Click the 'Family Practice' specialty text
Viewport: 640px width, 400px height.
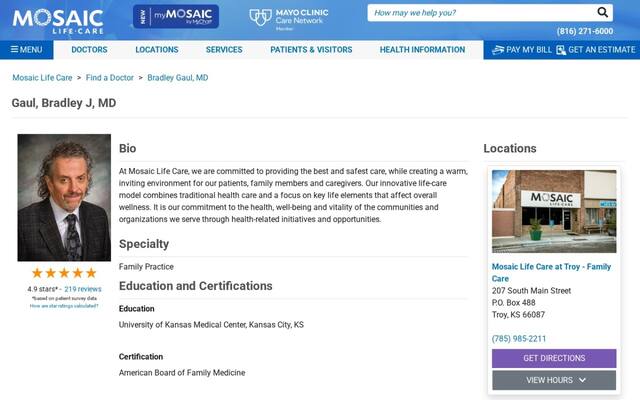[146, 267]
